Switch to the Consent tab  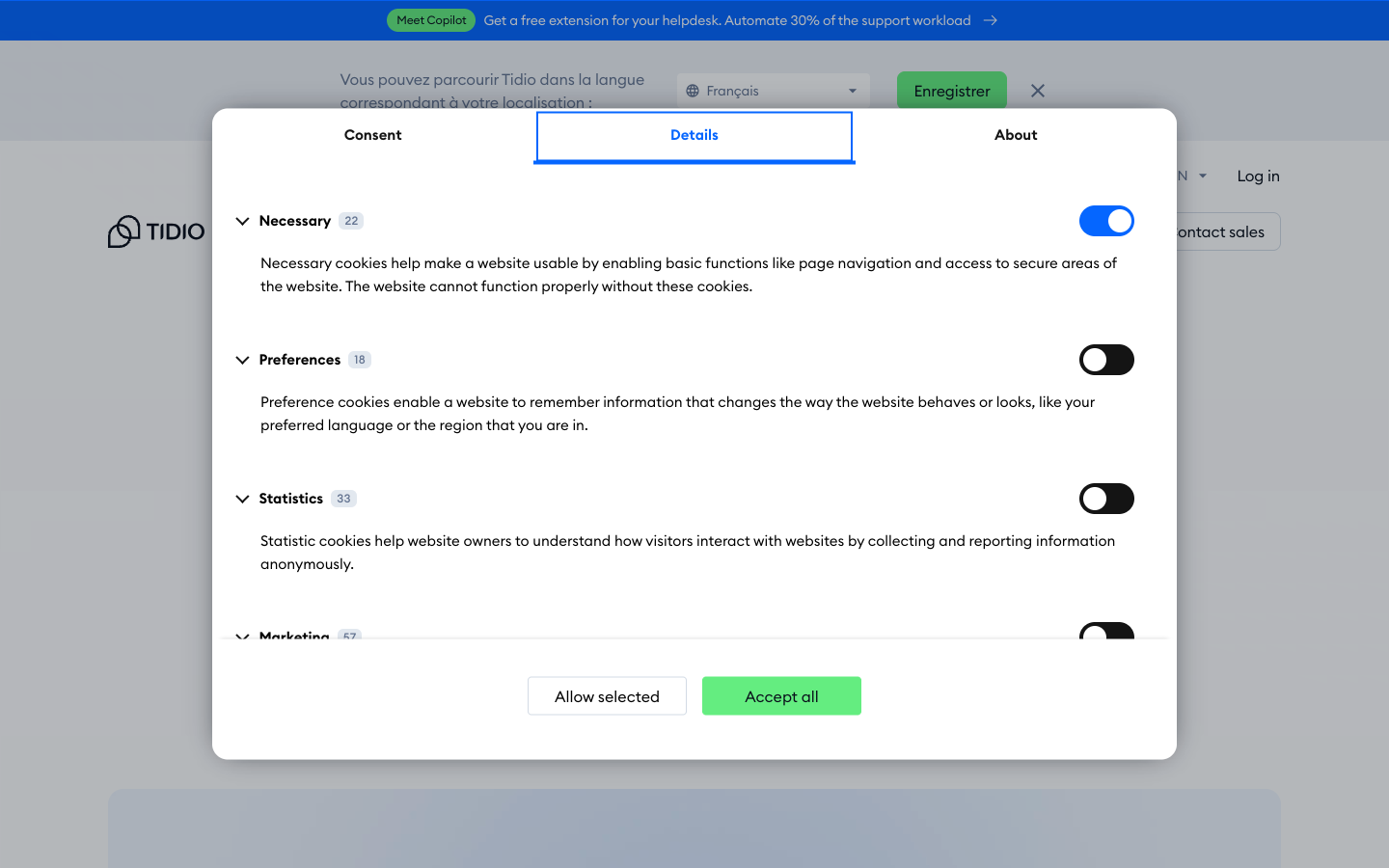tap(372, 134)
